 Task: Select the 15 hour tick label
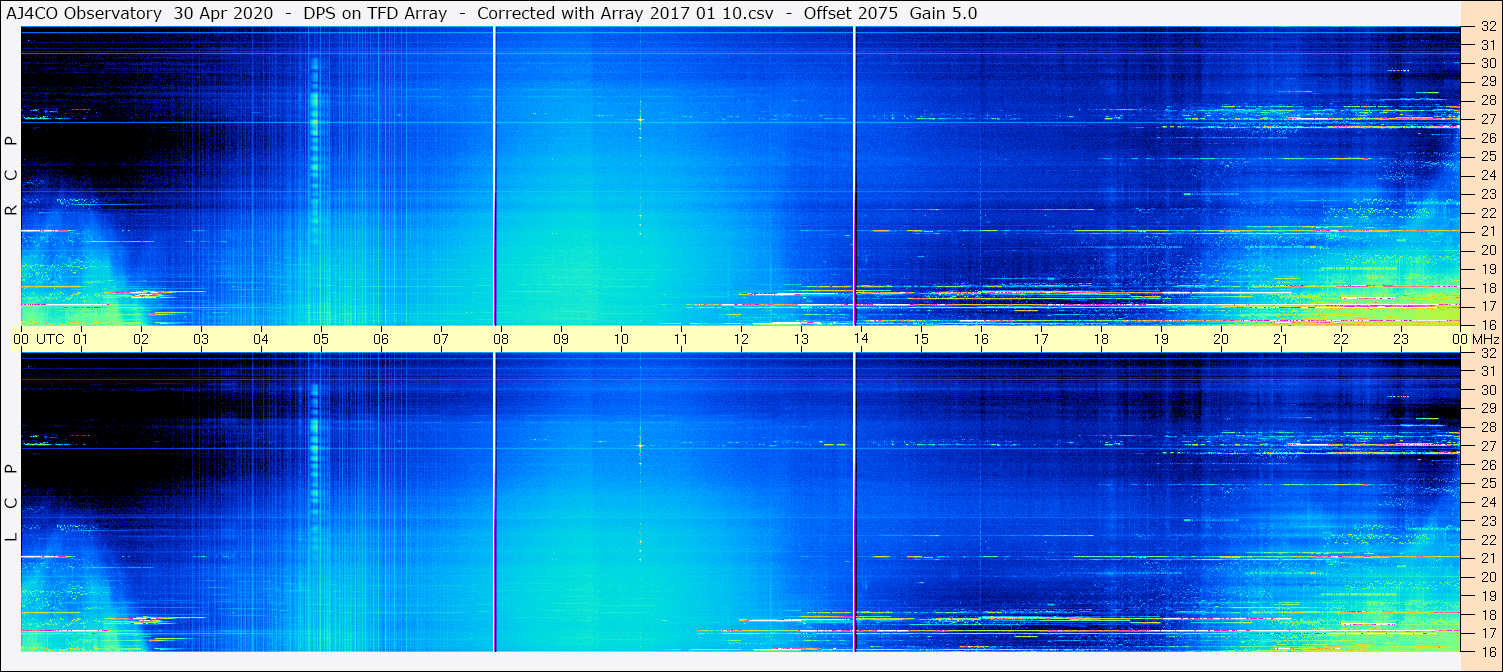[x=921, y=340]
